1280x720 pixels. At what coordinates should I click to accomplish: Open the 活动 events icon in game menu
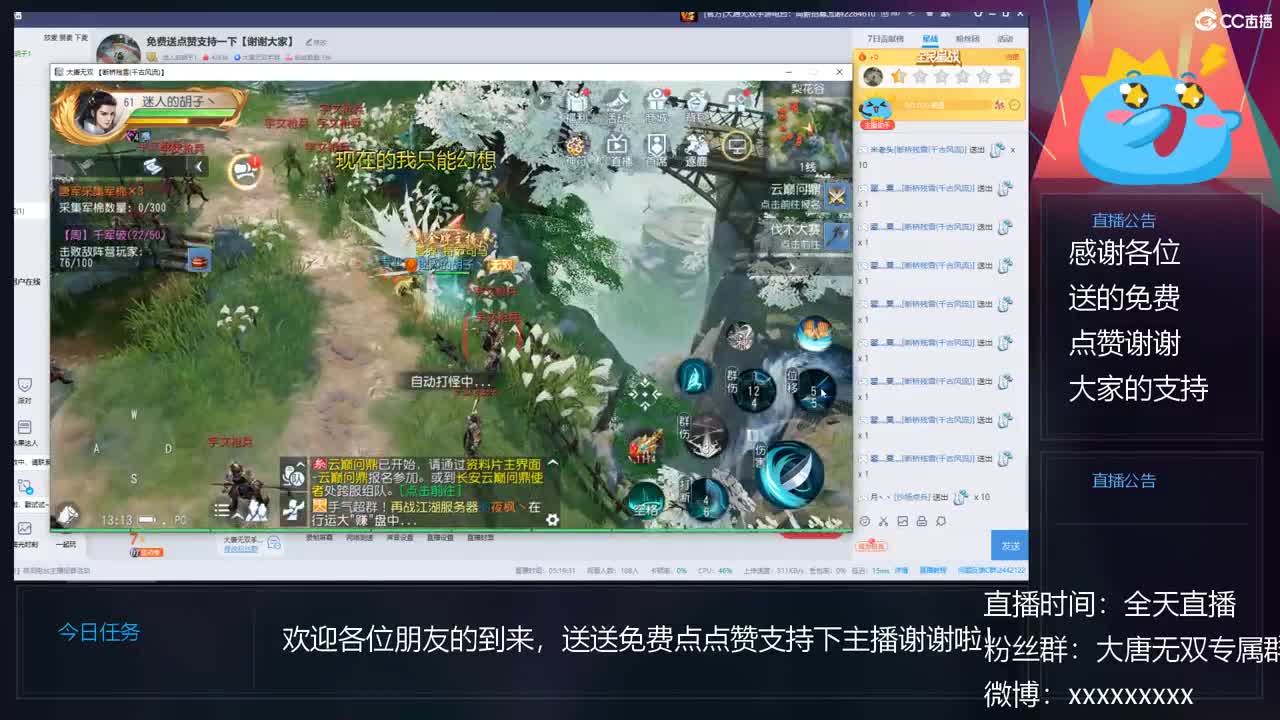pyautogui.click(x=617, y=105)
